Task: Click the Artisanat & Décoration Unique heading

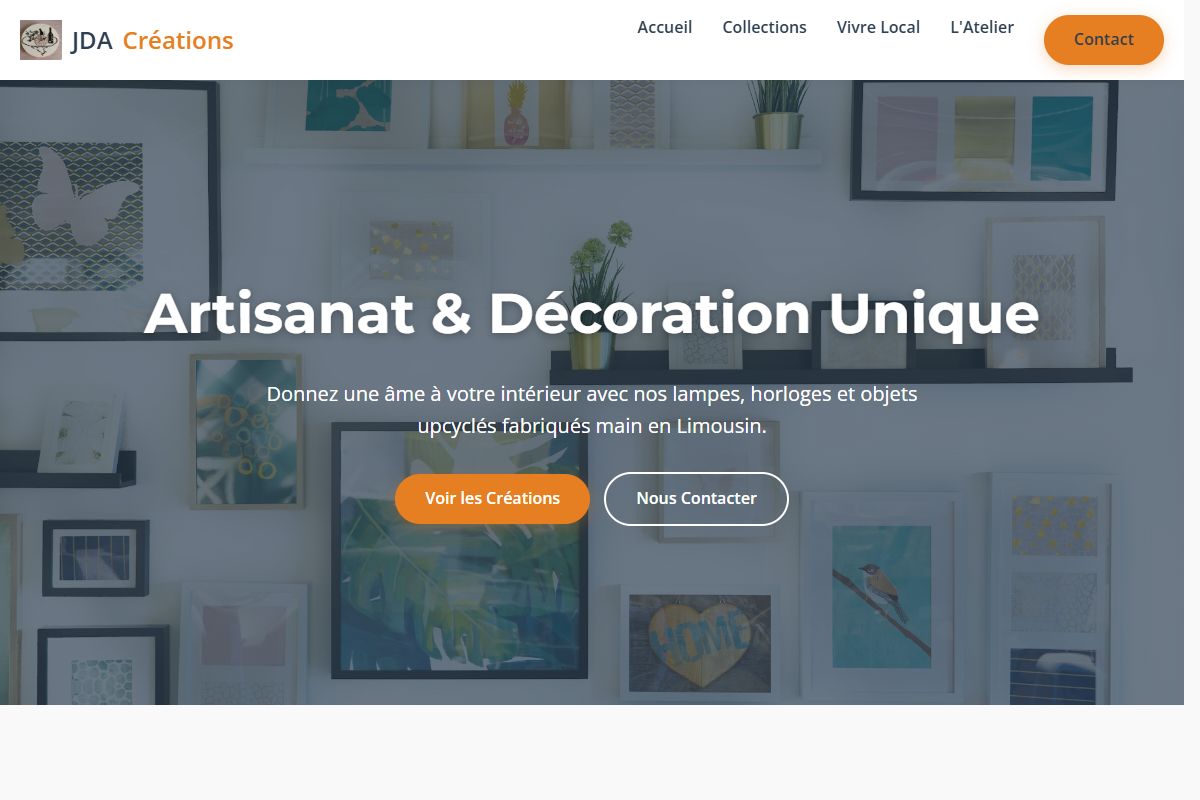Action: click(x=592, y=313)
